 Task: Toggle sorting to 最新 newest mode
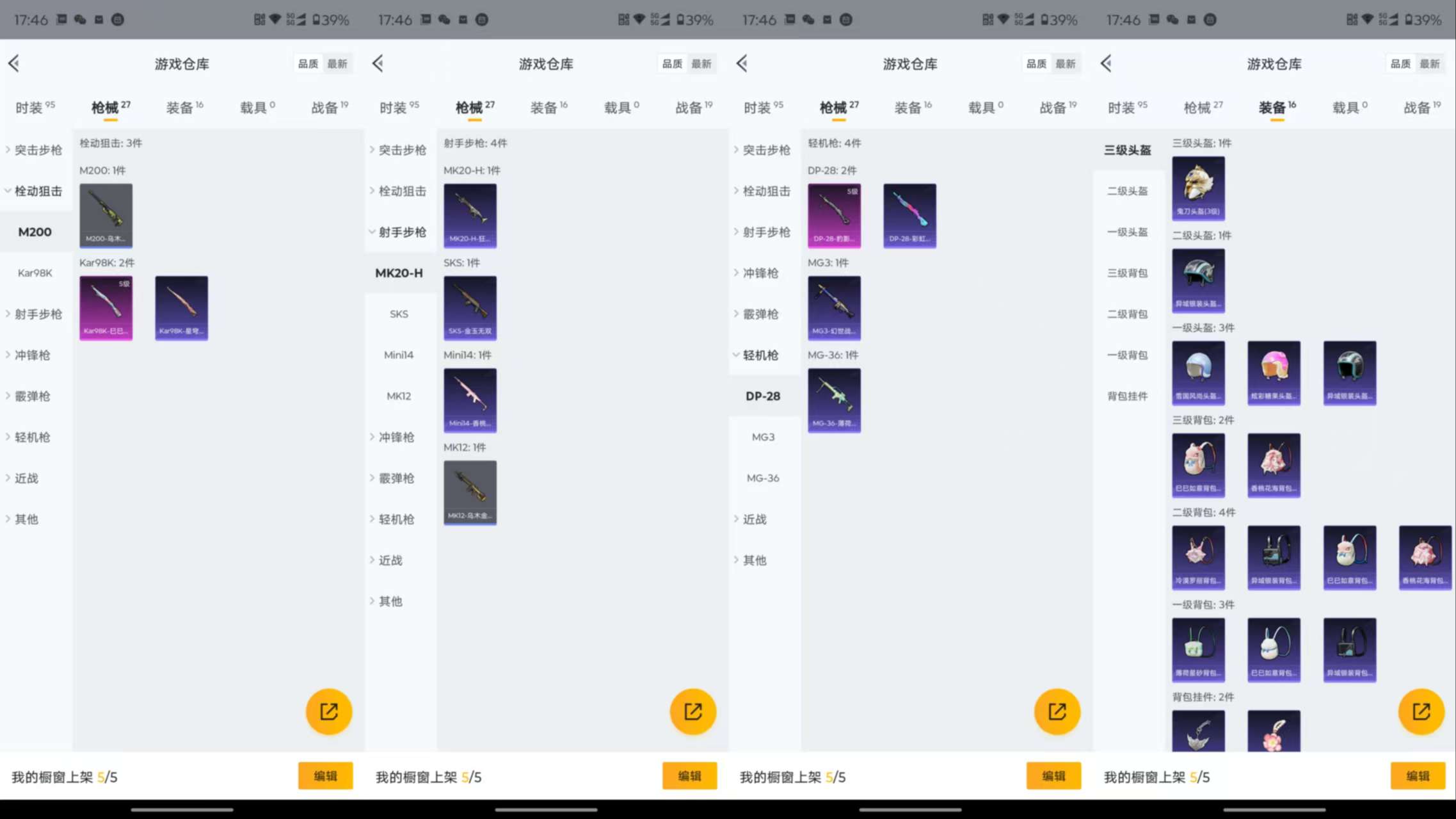(1431, 63)
